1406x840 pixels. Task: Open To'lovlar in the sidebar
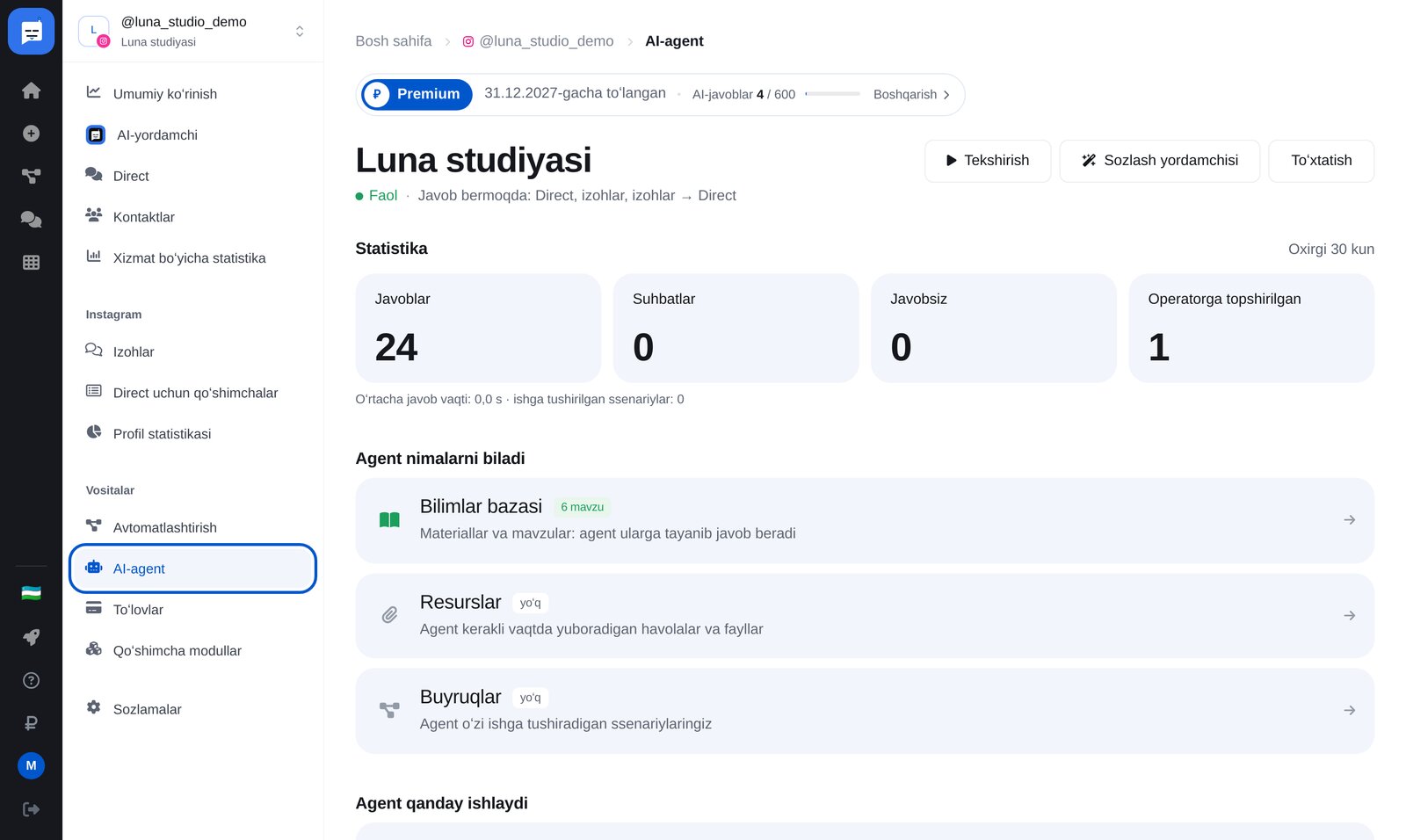point(192,609)
